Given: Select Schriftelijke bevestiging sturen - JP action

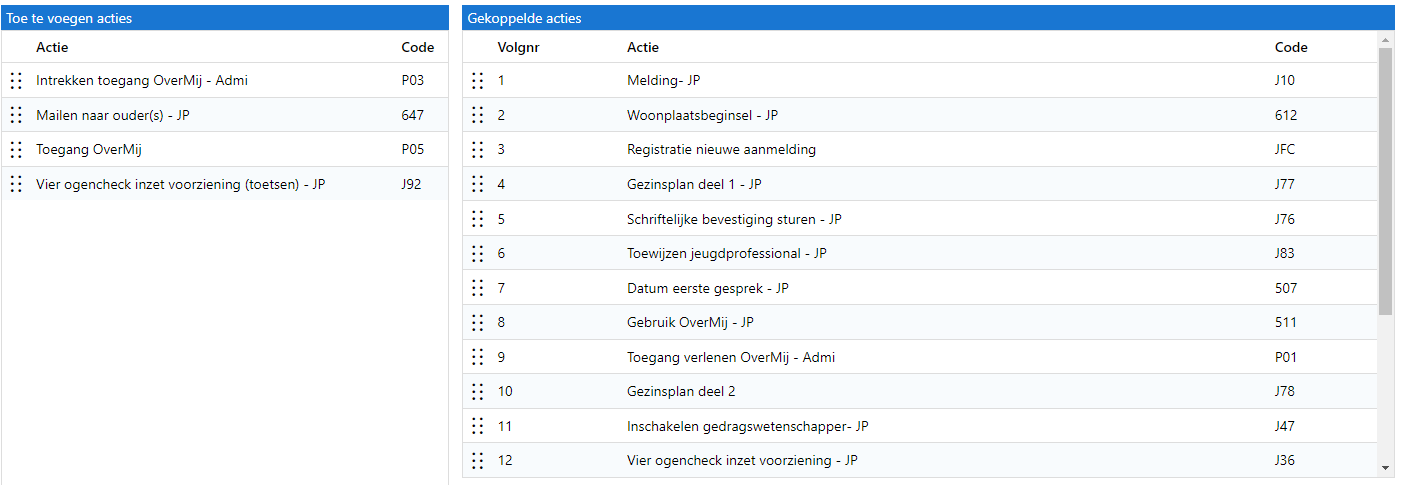Looking at the screenshot, I should point(734,219).
